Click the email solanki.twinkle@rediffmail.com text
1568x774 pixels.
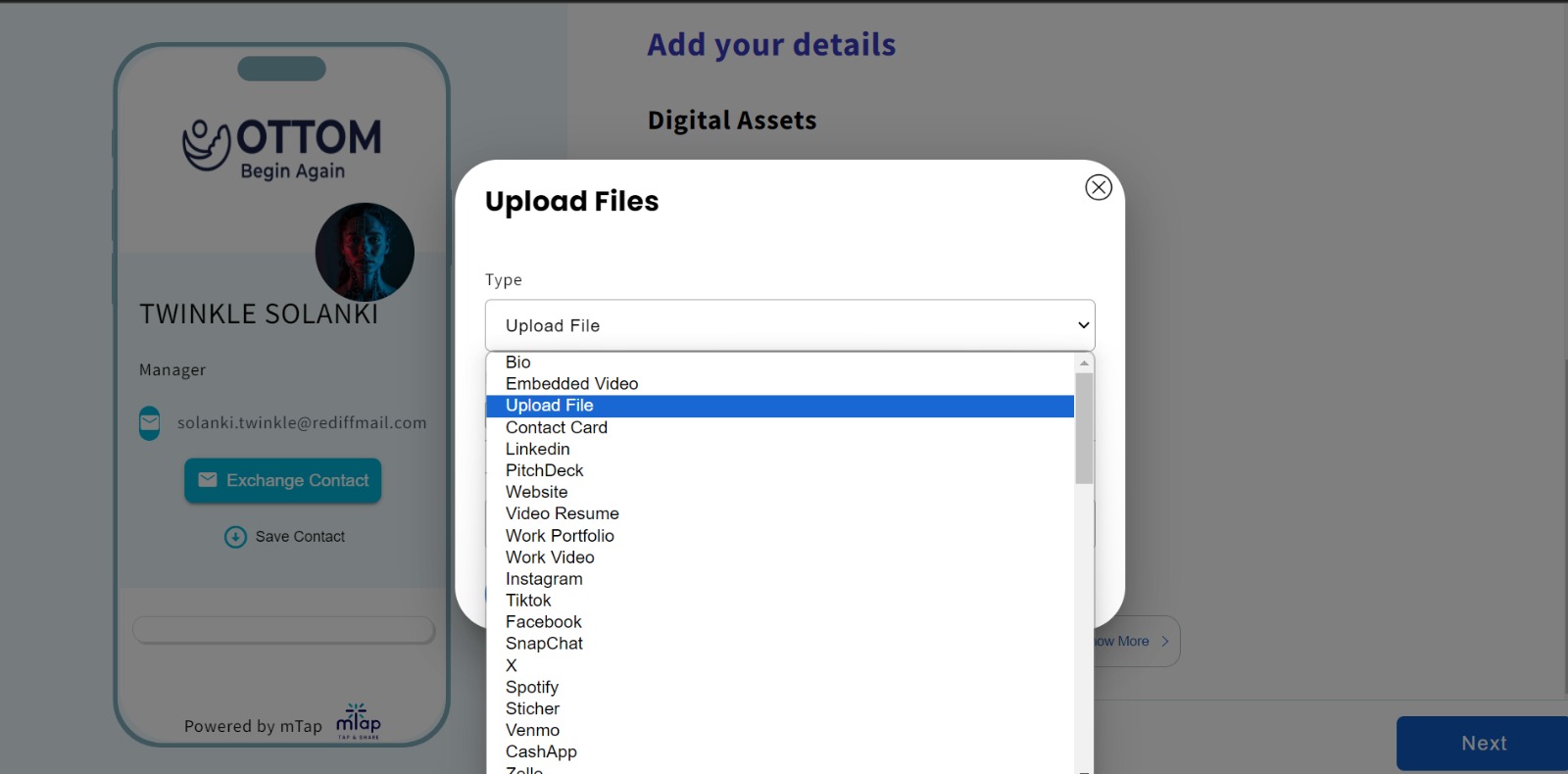click(302, 423)
